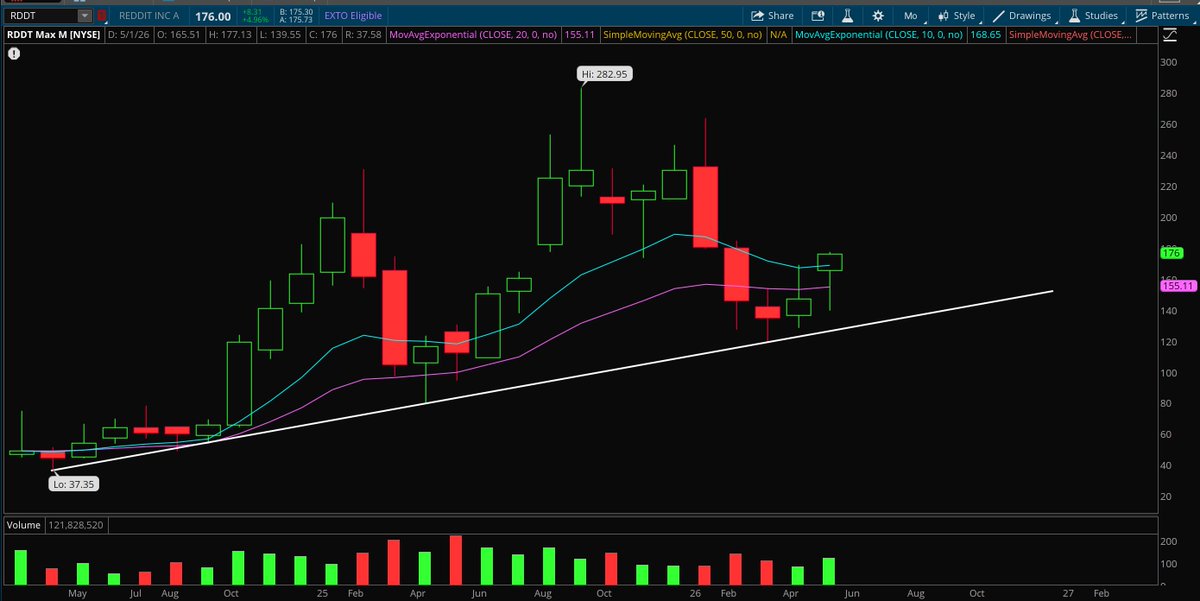The height and width of the screenshot is (601, 1200).
Task: Open the flask icon next to gear
Action: click(x=847, y=16)
